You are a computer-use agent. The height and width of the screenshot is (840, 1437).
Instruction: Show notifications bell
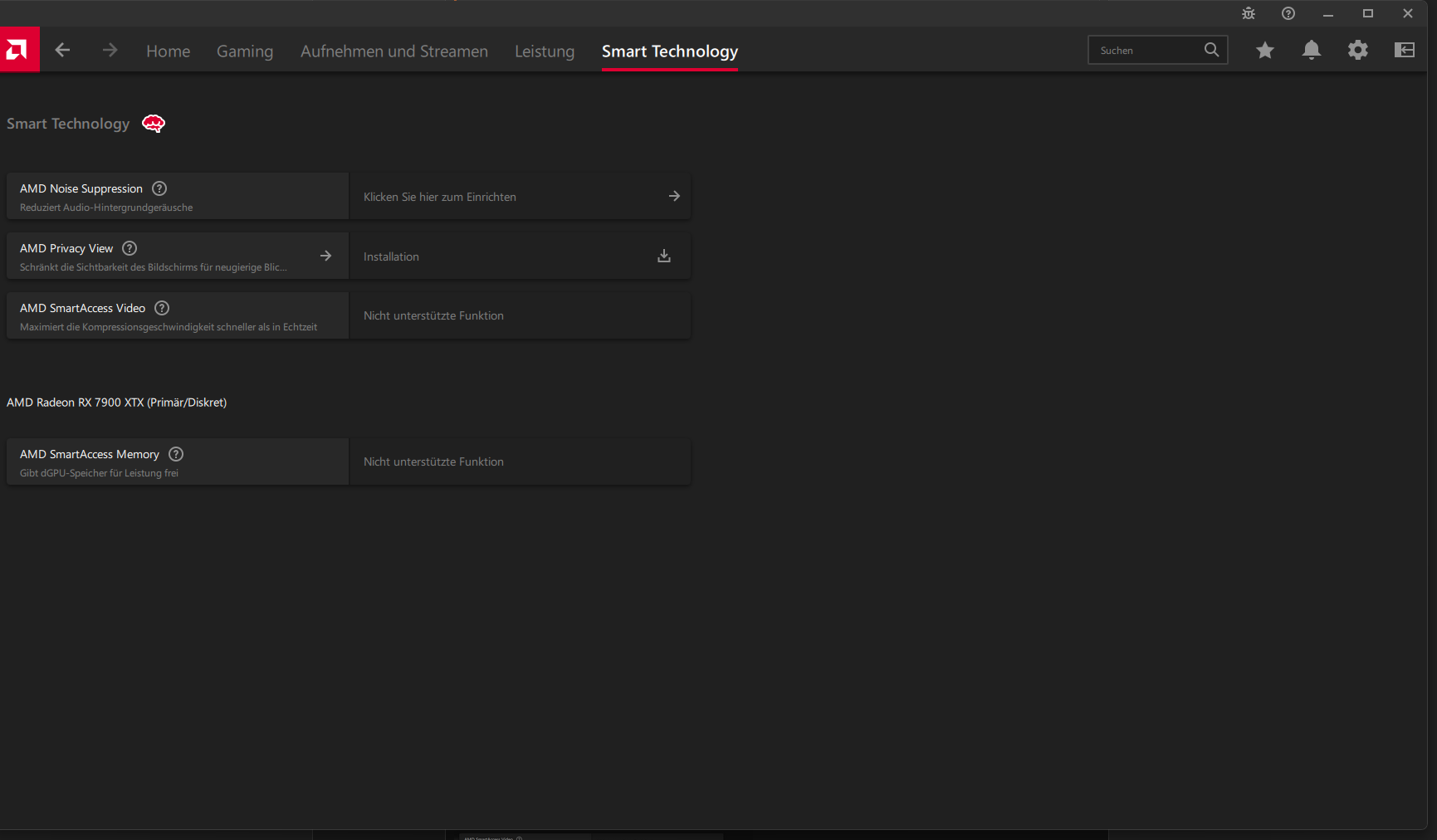[x=1312, y=51]
